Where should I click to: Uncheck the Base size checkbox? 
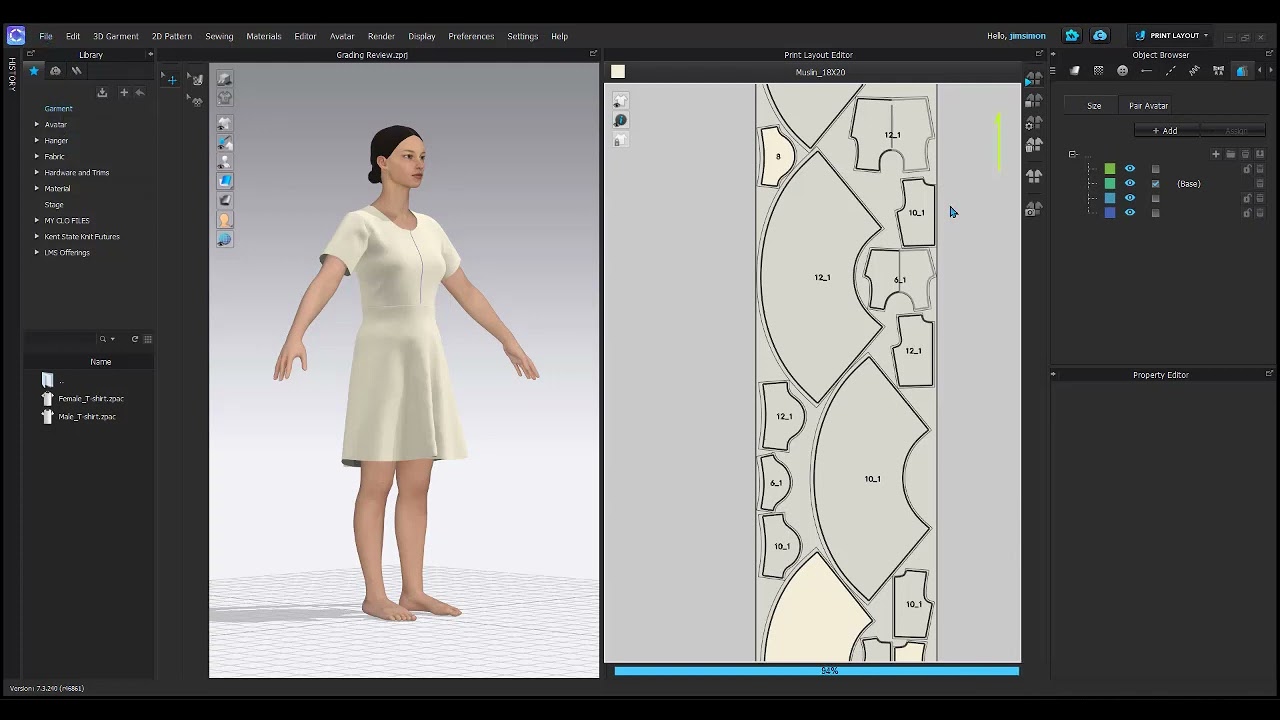[x=1156, y=184]
